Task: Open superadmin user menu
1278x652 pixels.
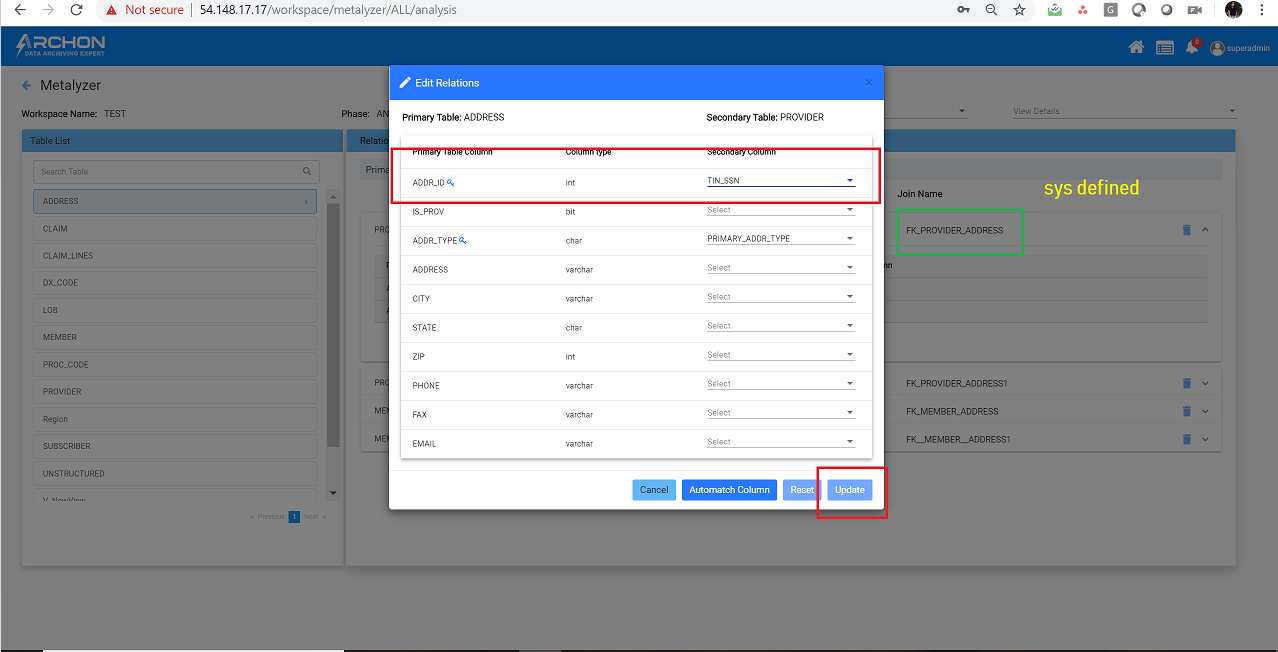Action: [1240, 48]
